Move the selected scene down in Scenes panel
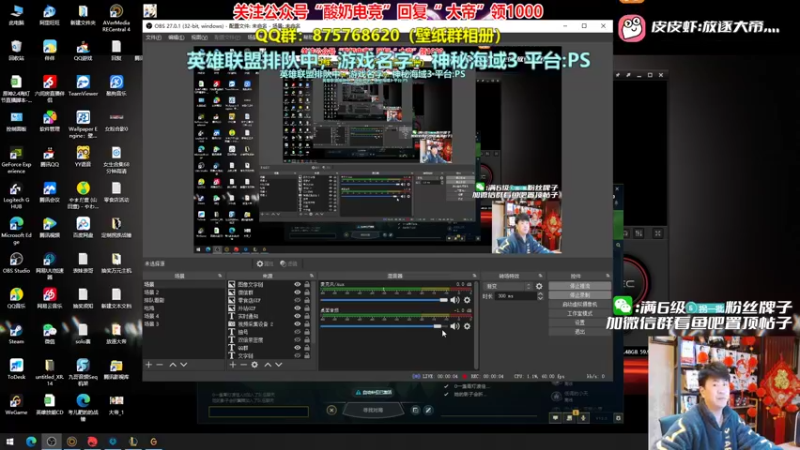Viewport: 800px width, 450px height. [184, 365]
